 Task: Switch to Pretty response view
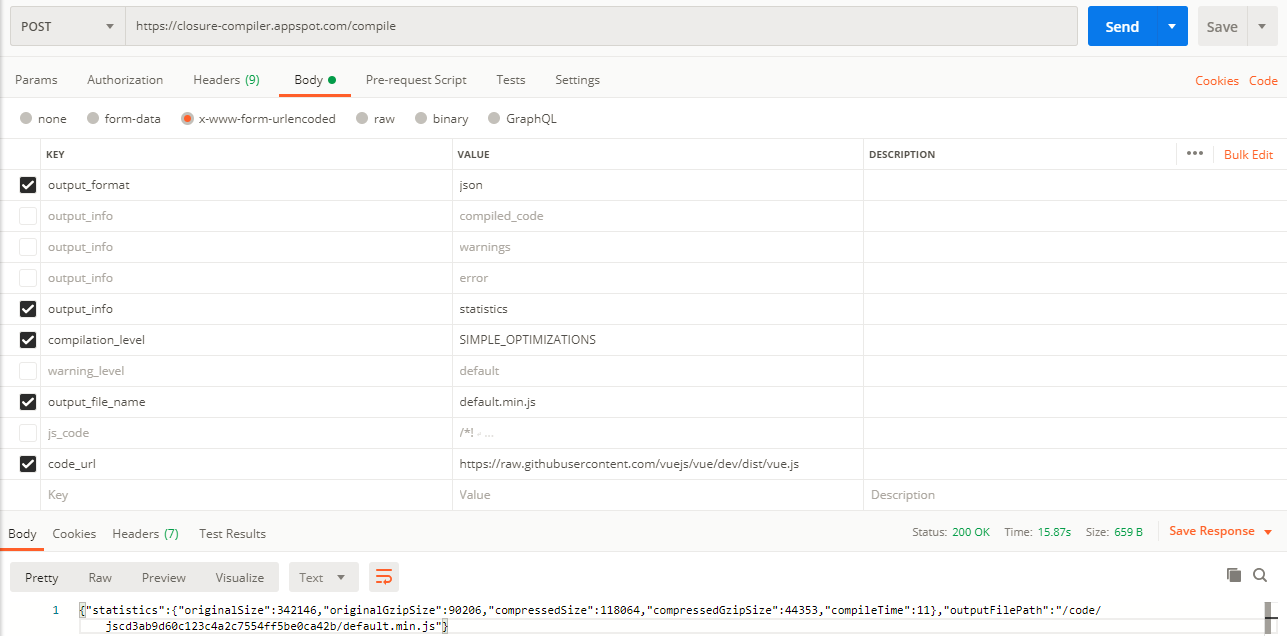point(42,577)
